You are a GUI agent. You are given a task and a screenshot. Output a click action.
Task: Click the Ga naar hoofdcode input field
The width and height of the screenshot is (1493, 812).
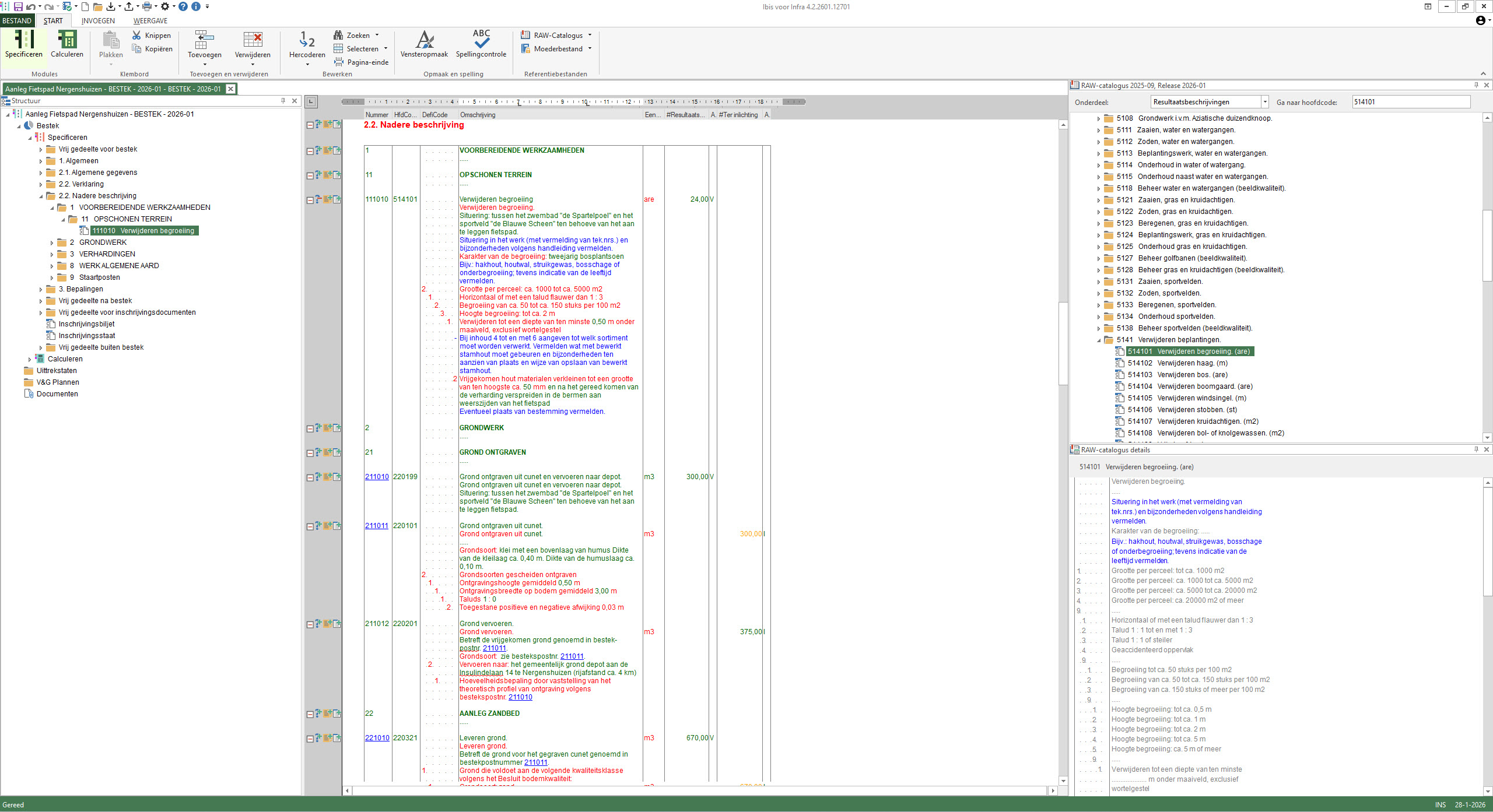(1411, 101)
